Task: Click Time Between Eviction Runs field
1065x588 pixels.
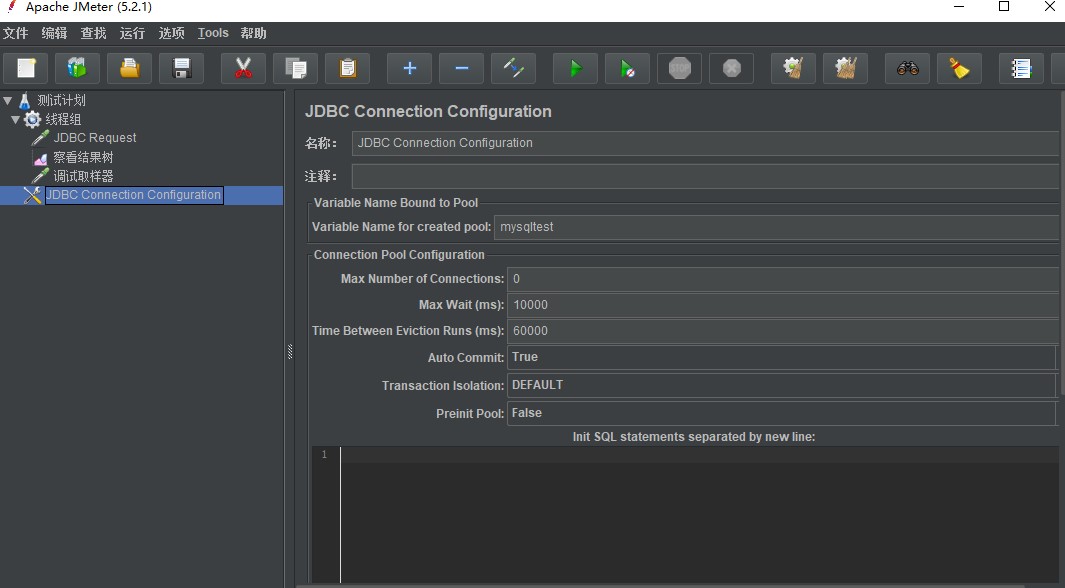Action: [782, 331]
